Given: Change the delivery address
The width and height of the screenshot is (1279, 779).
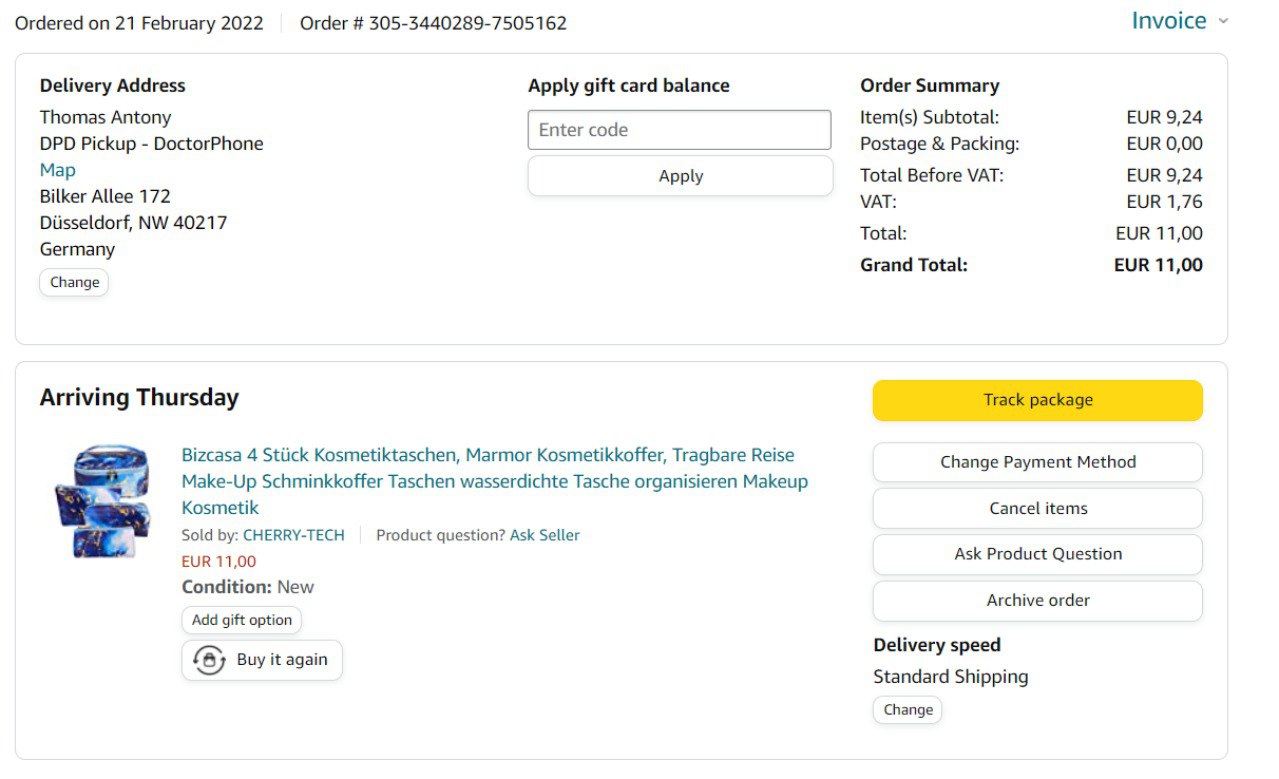Looking at the screenshot, I should (74, 282).
